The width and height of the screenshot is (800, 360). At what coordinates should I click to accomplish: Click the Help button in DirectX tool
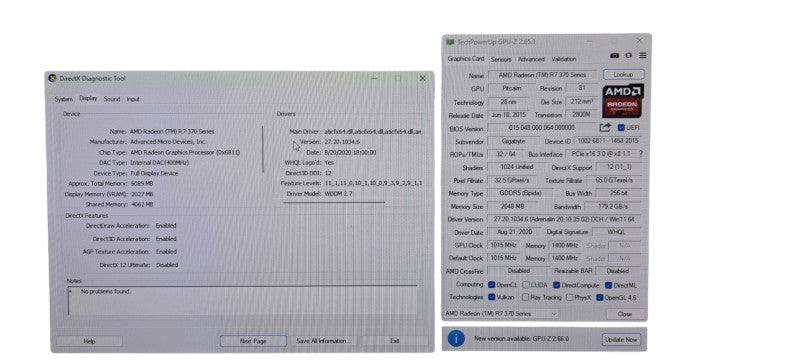89,341
